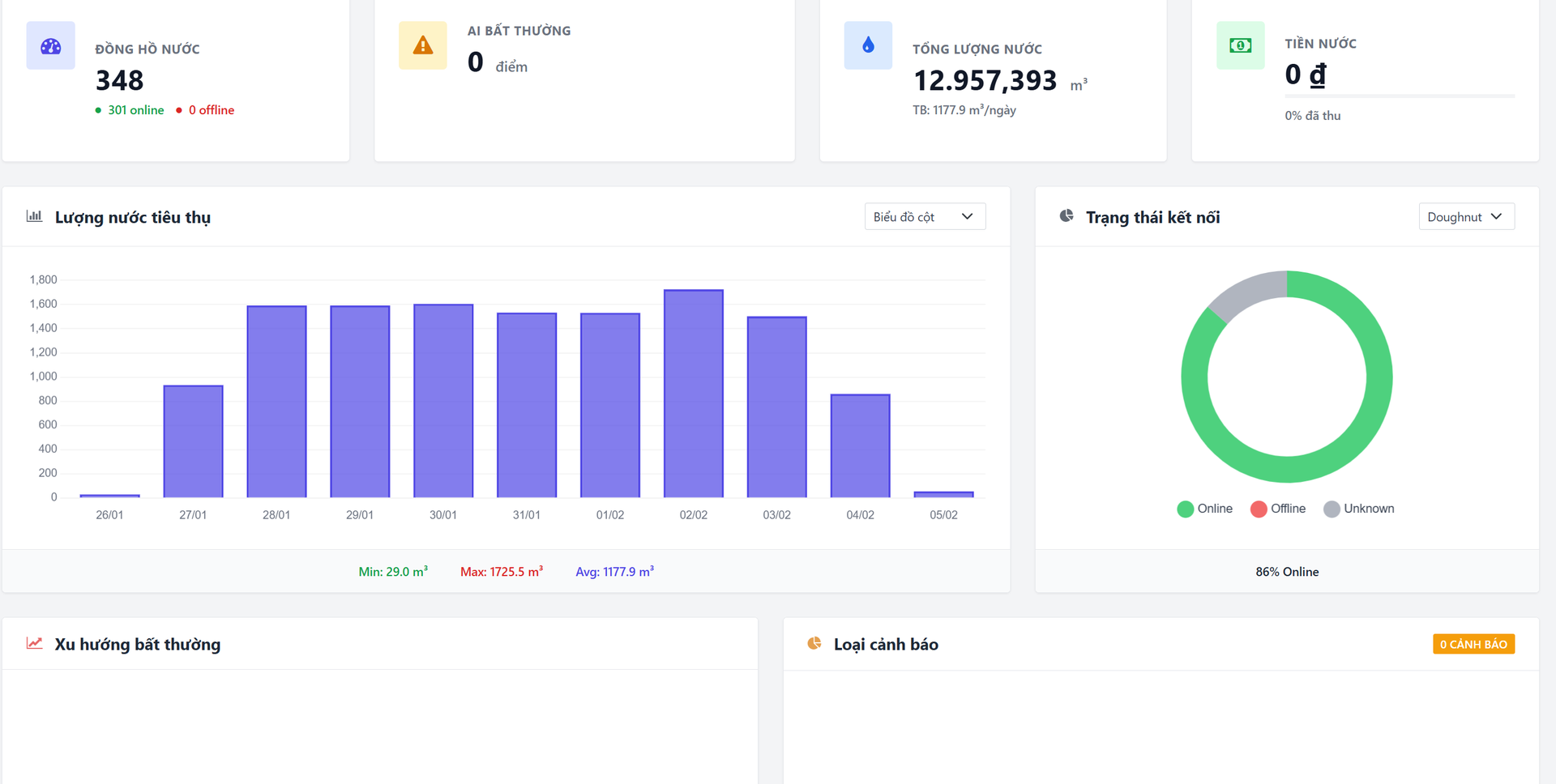This screenshot has width=1556, height=784.
Task: Click the 301 online status link
Action: pos(130,110)
